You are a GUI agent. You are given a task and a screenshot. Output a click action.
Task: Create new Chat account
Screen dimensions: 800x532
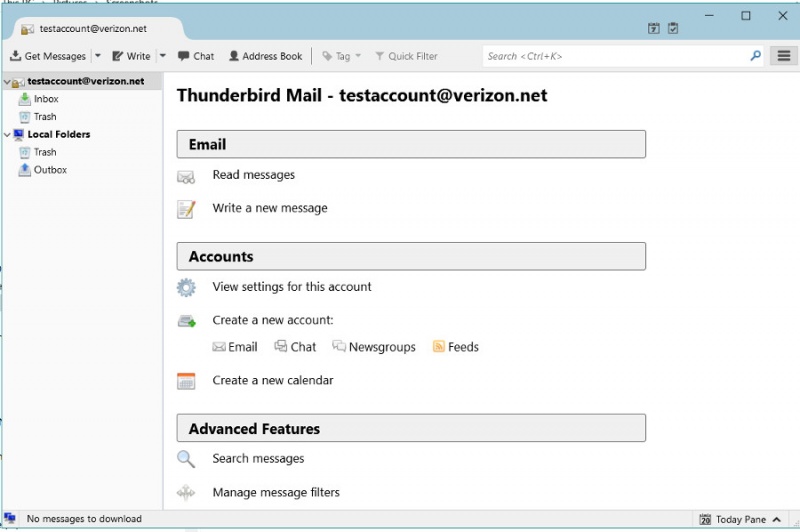point(295,347)
